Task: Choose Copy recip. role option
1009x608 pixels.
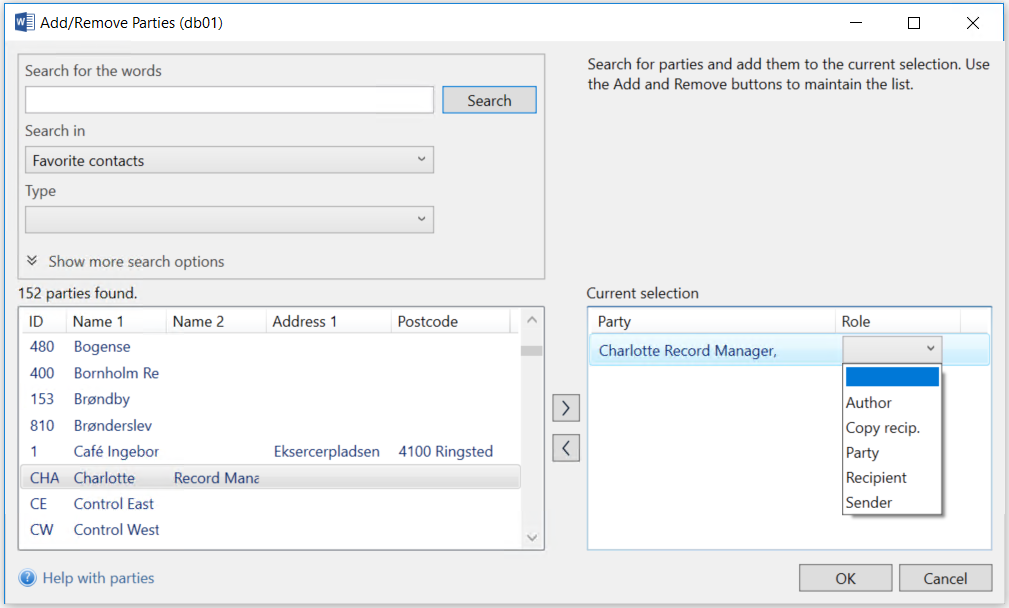Action: [883, 427]
